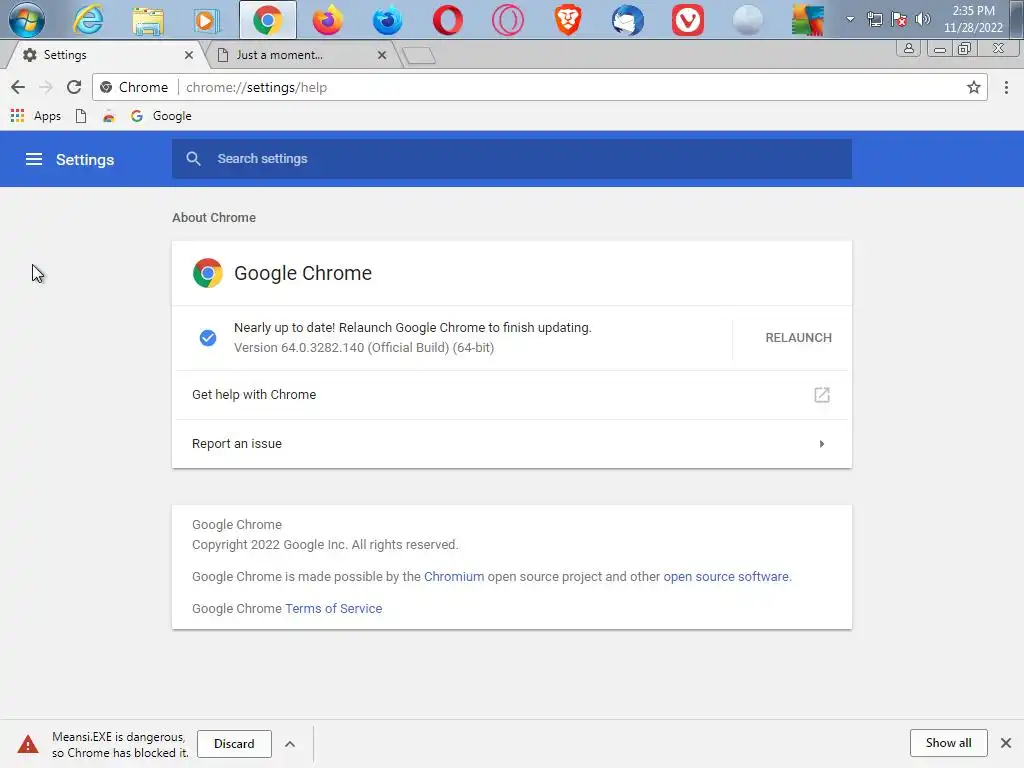Image resolution: width=1024 pixels, height=768 pixels.
Task: Go back with the back arrow
Action: (x=18, y=87)
